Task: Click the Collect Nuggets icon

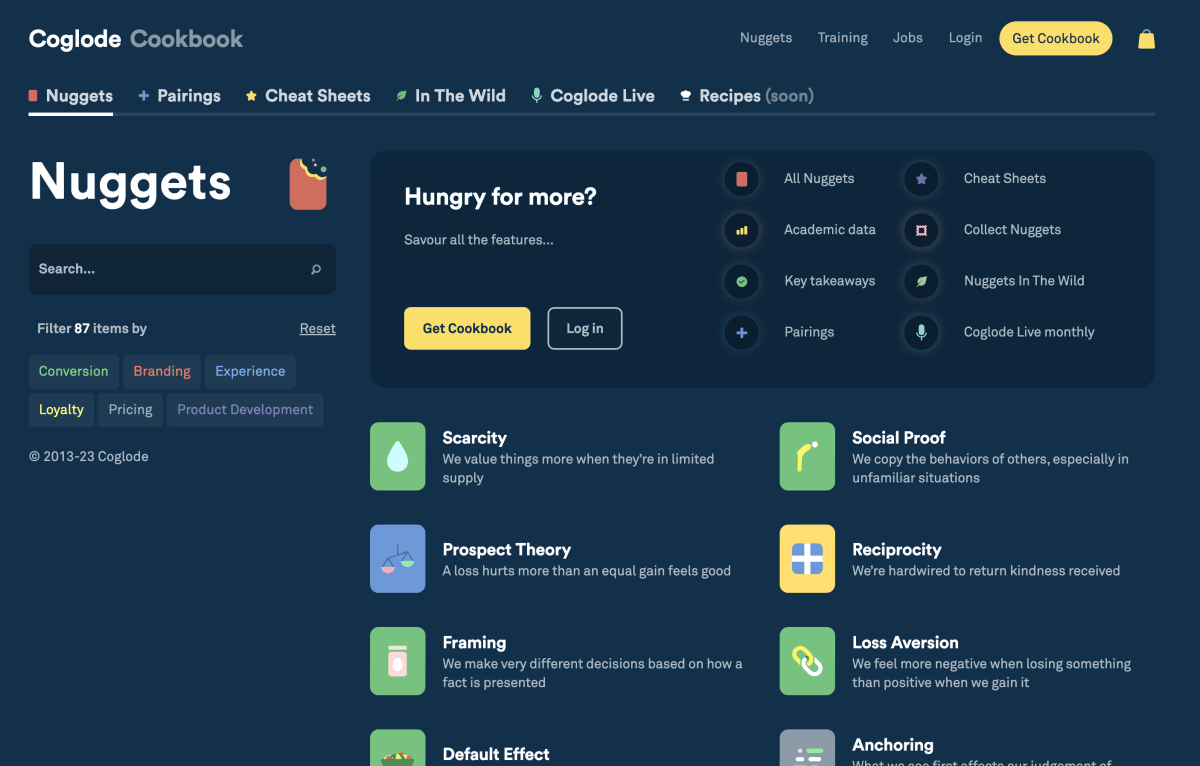Action: tap(921, 230)
